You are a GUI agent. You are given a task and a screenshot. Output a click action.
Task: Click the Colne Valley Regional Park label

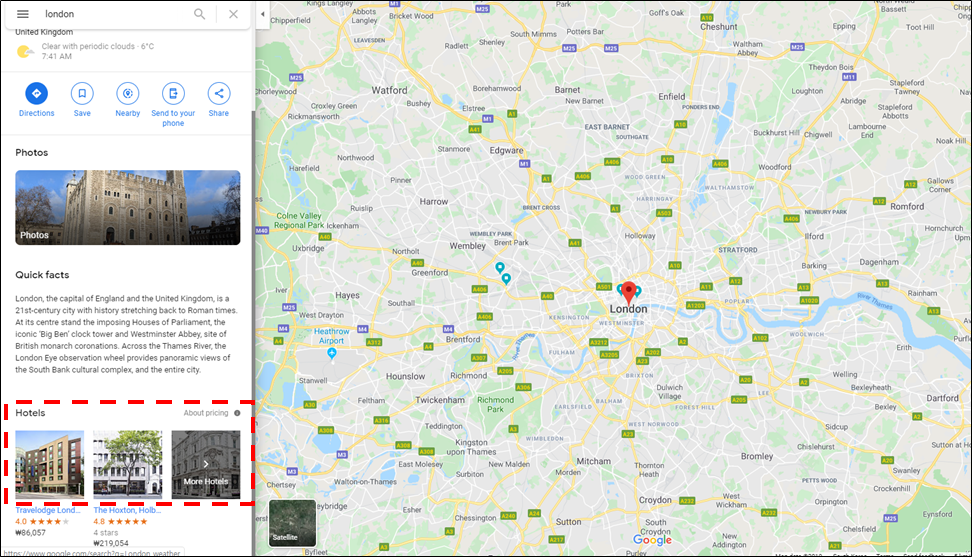click(299, 221)
